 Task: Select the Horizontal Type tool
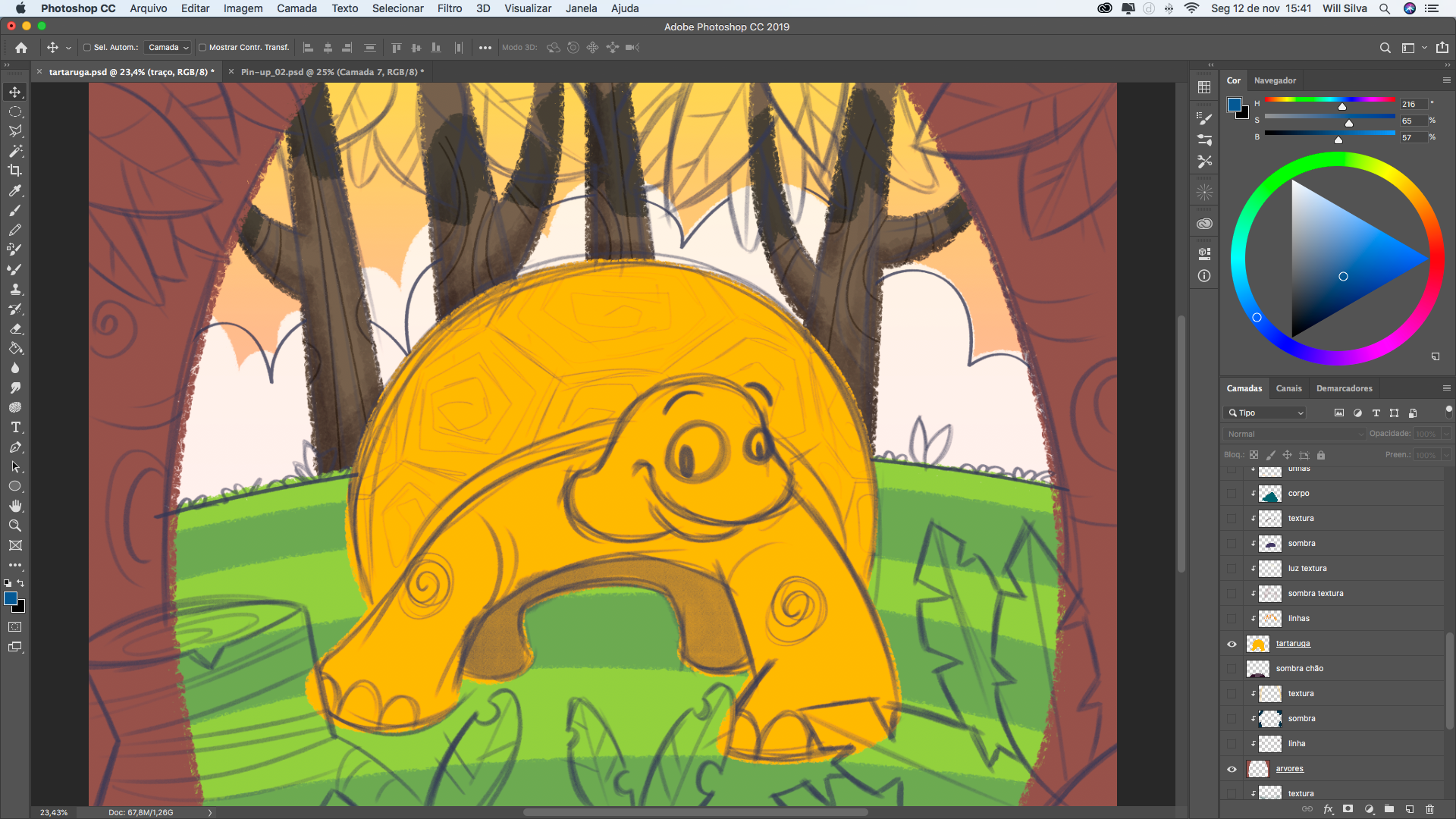[15, 428]
